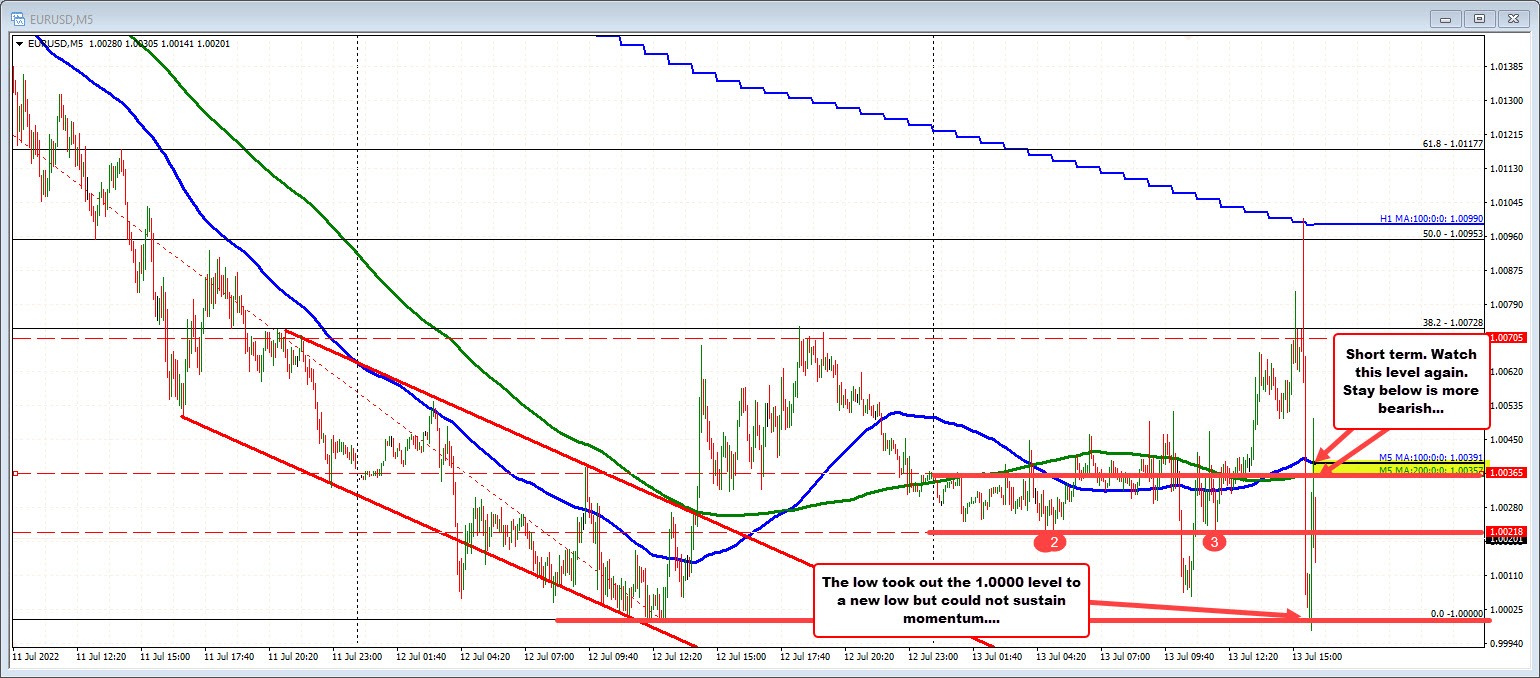
Task: Click the Fibonacci label 38.2 - 1.00728
Action: [1452, 323]
